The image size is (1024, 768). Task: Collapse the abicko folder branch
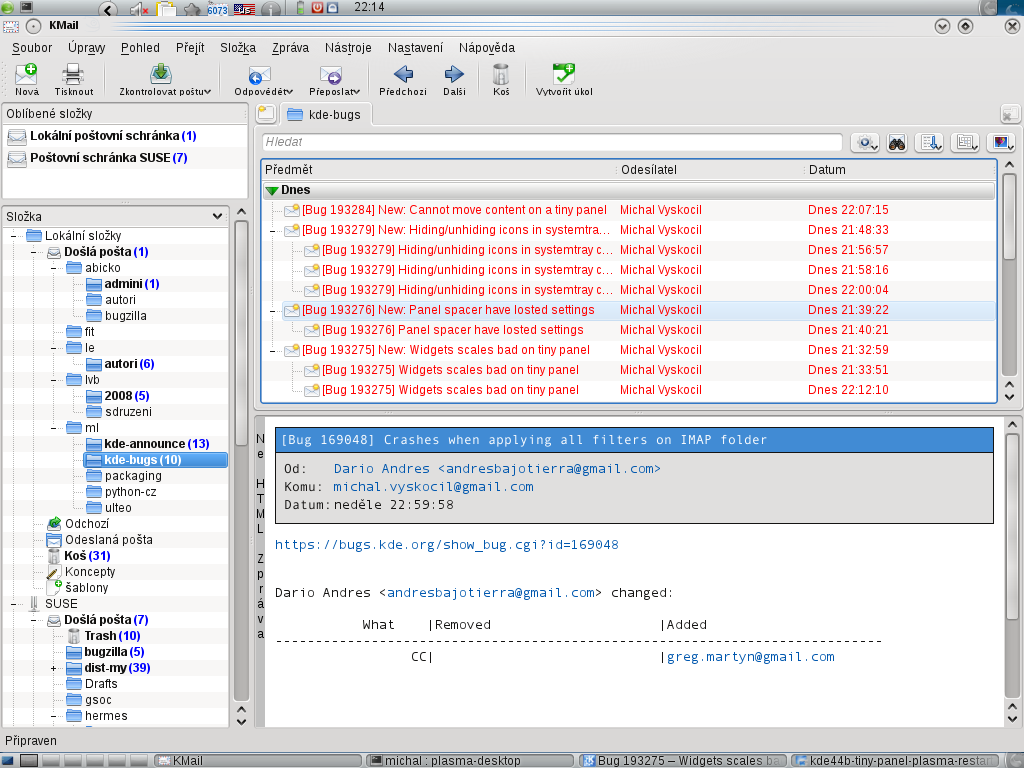54,268
